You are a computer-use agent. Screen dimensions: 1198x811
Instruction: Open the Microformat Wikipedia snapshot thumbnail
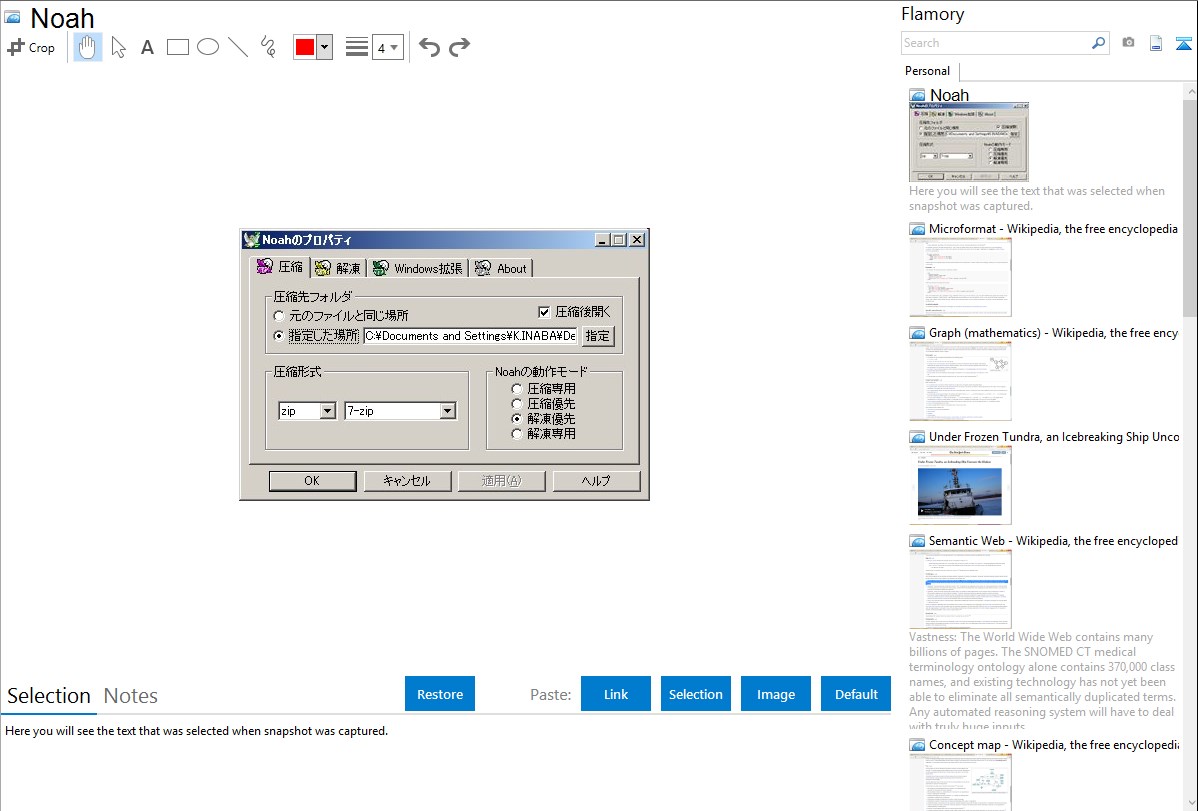coord(960,277)
